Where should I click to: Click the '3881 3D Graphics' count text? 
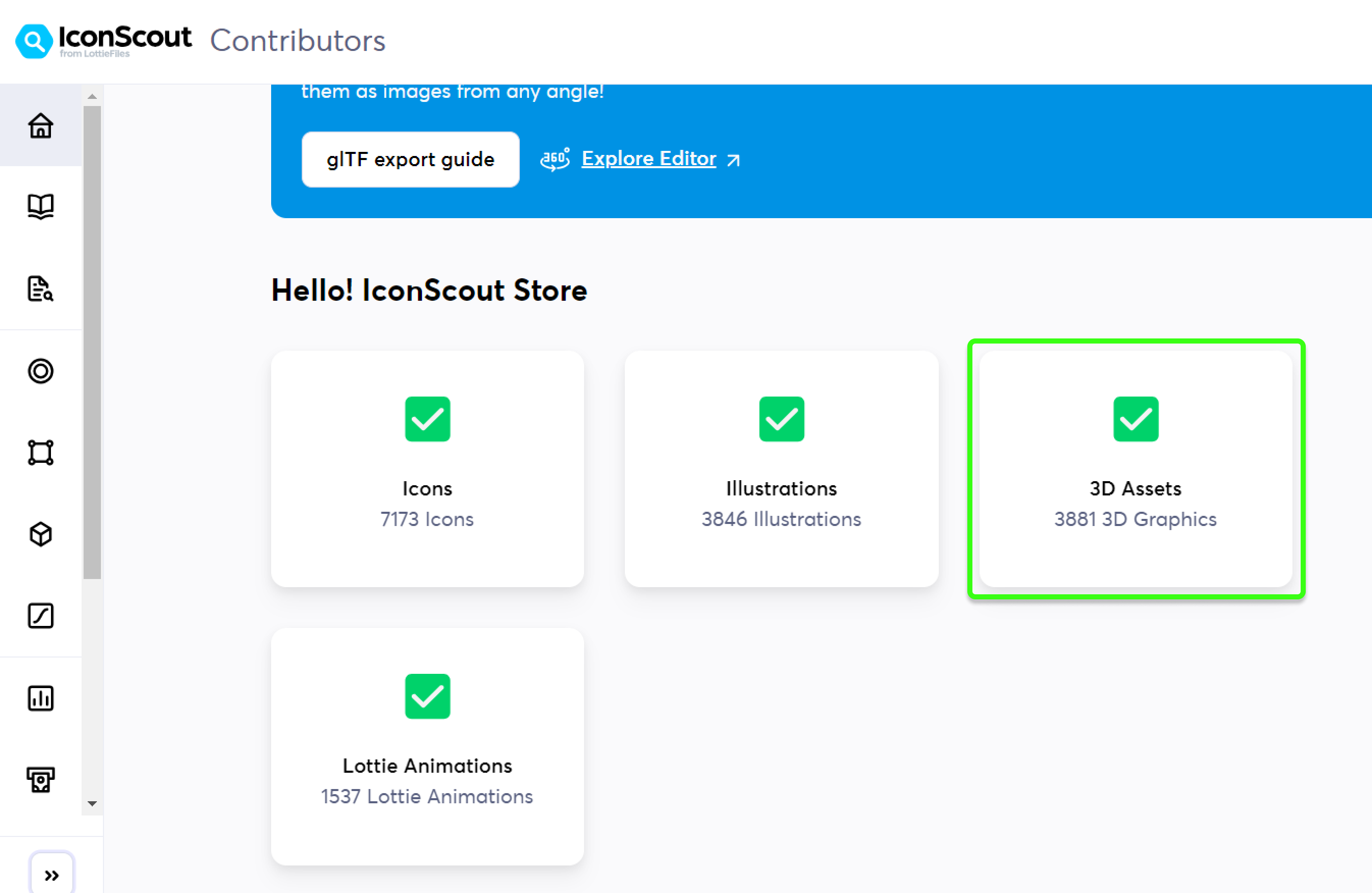point(1136,519)
